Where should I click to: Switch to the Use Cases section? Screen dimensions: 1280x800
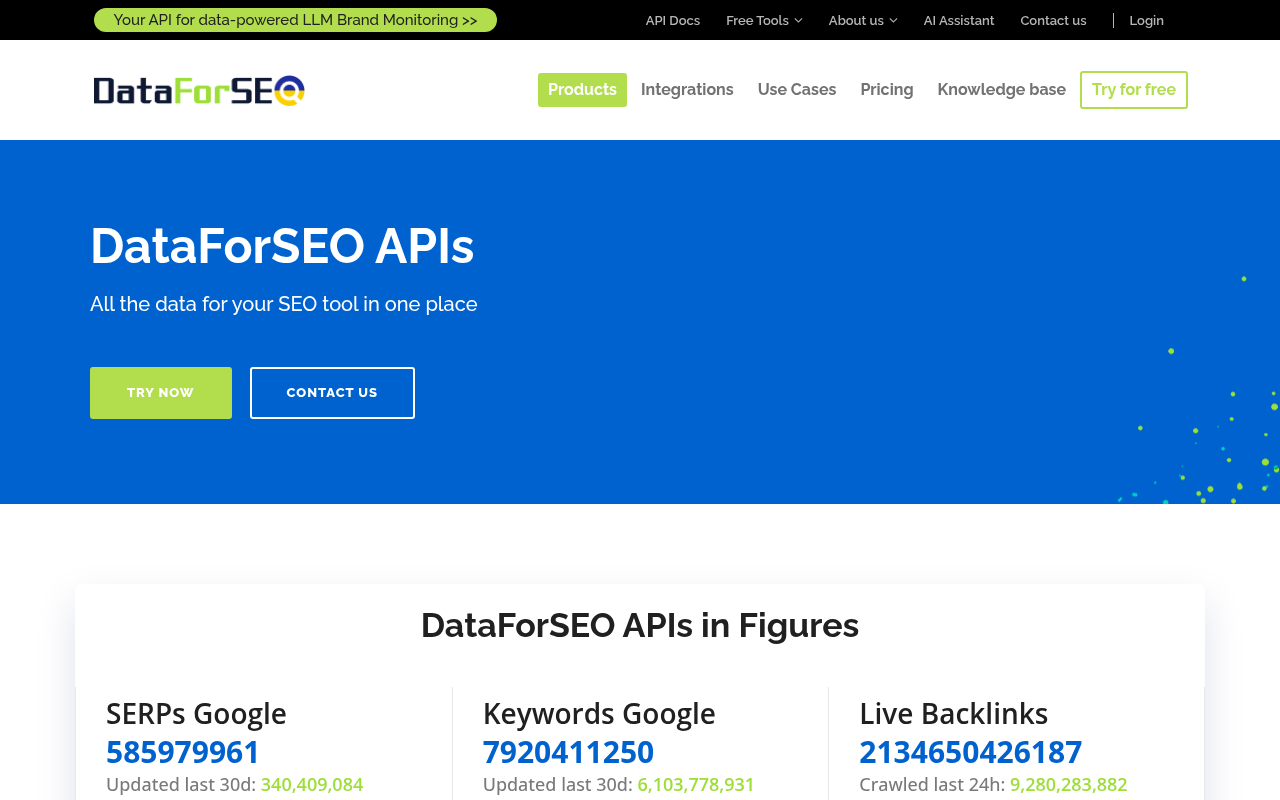(x=797, y=88)
